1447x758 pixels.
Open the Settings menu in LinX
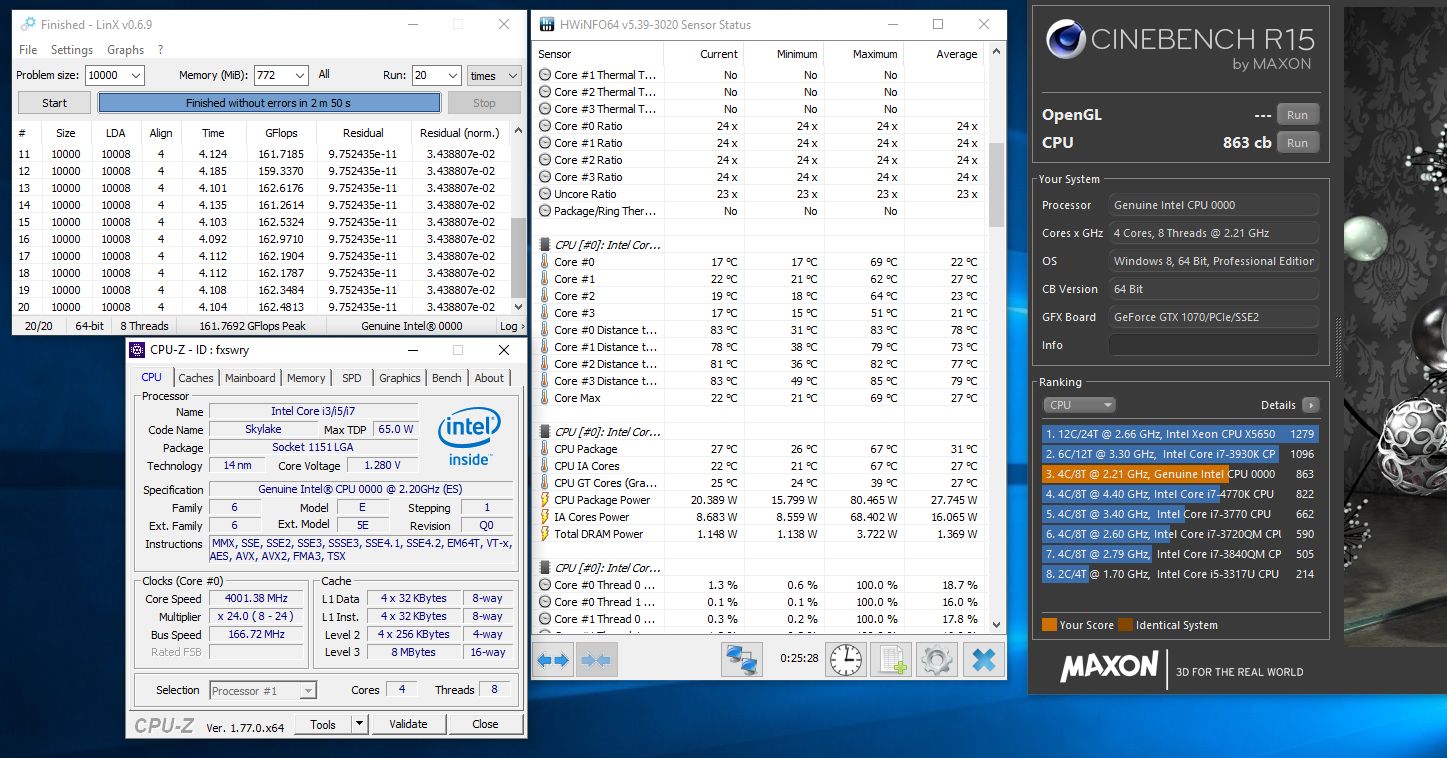[x=72, y=50]
